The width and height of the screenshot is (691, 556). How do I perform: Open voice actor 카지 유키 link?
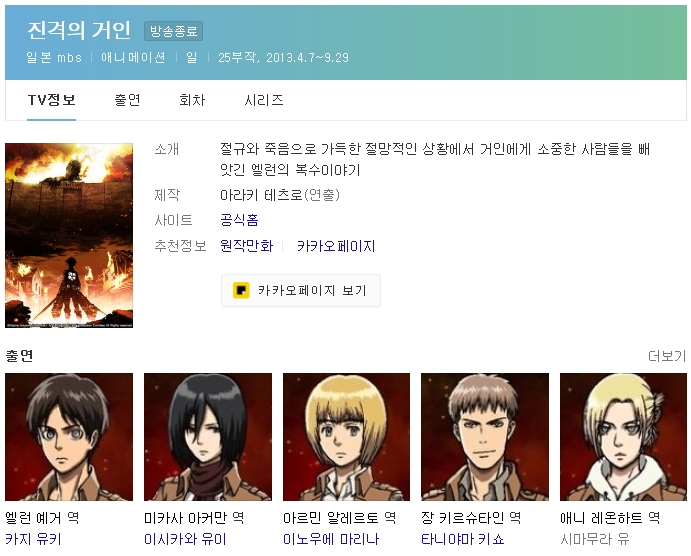click(33, 539)
